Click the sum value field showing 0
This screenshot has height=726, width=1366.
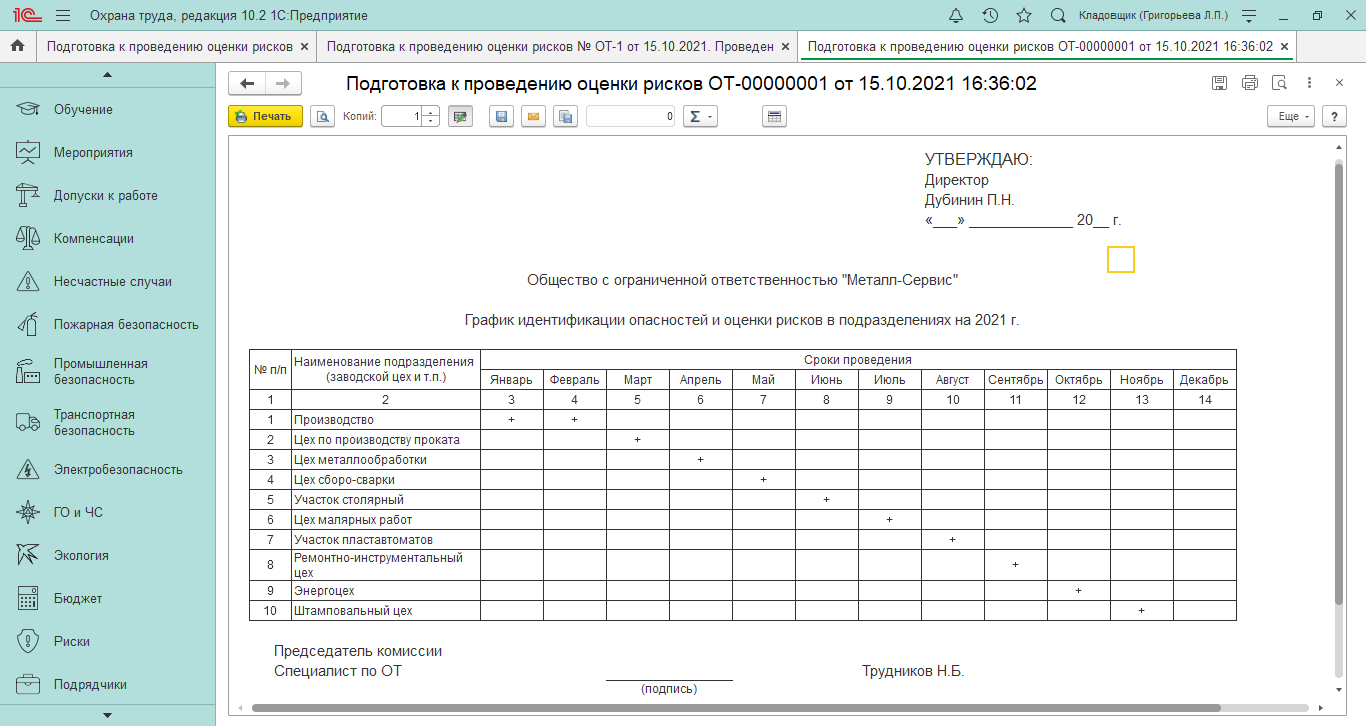[x=631, y=117]
